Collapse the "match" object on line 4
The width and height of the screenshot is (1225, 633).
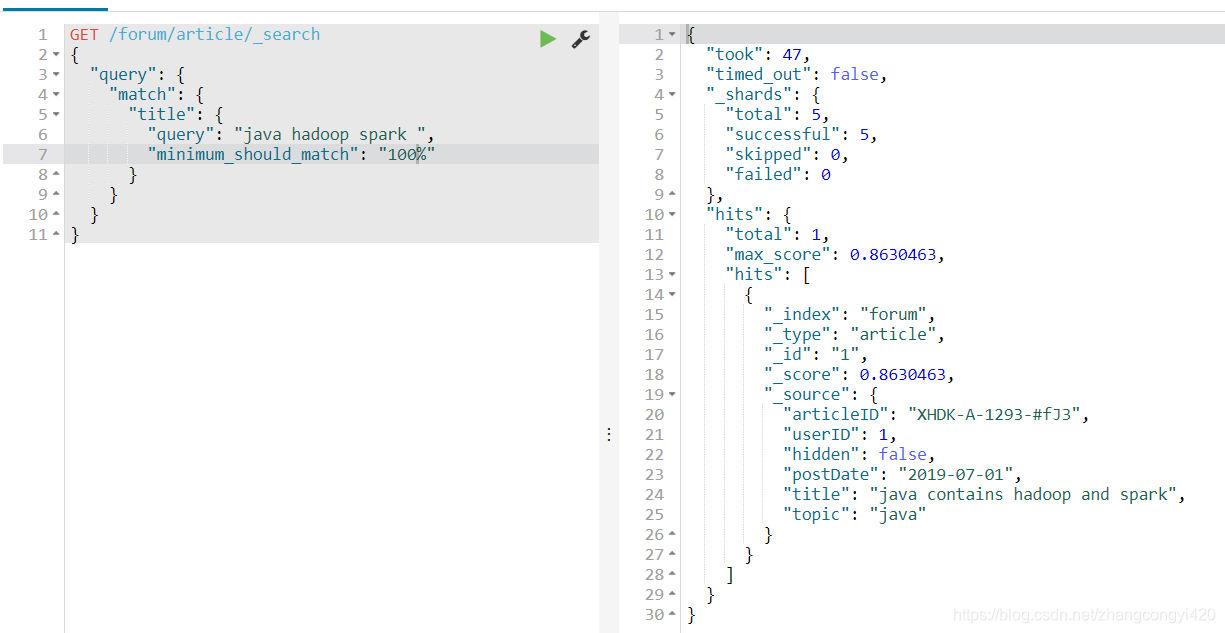click(55, 94)
